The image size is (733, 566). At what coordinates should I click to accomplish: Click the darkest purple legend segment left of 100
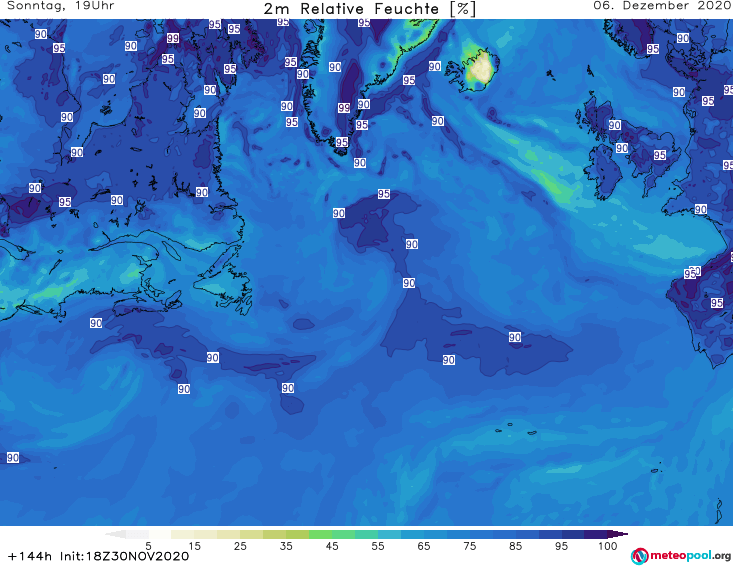596,534
